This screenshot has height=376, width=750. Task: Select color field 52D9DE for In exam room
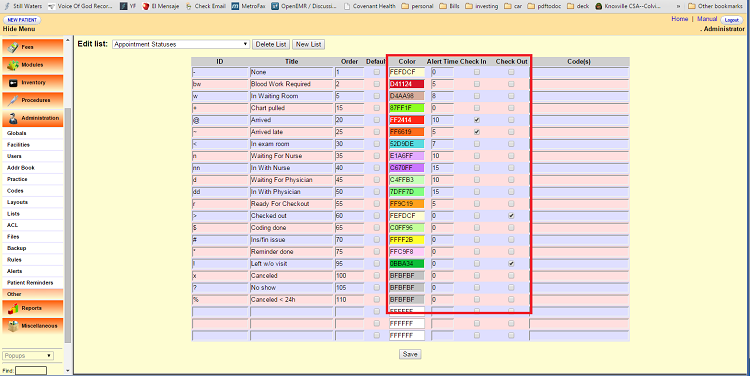pyautogui.click(x=407, y=144)
